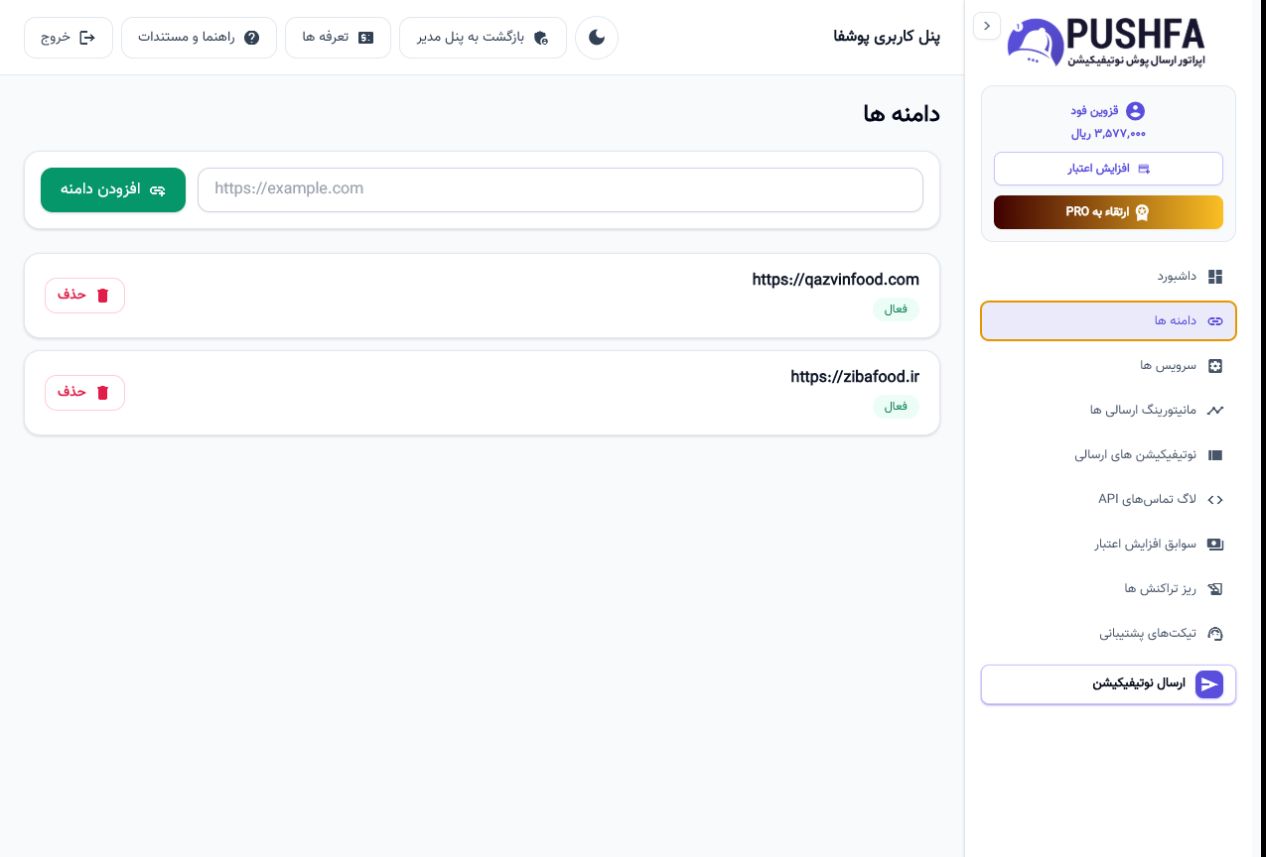Click the dashboard grid icon in the sidebar
1266x857 pixels.
pos(1216,276)
